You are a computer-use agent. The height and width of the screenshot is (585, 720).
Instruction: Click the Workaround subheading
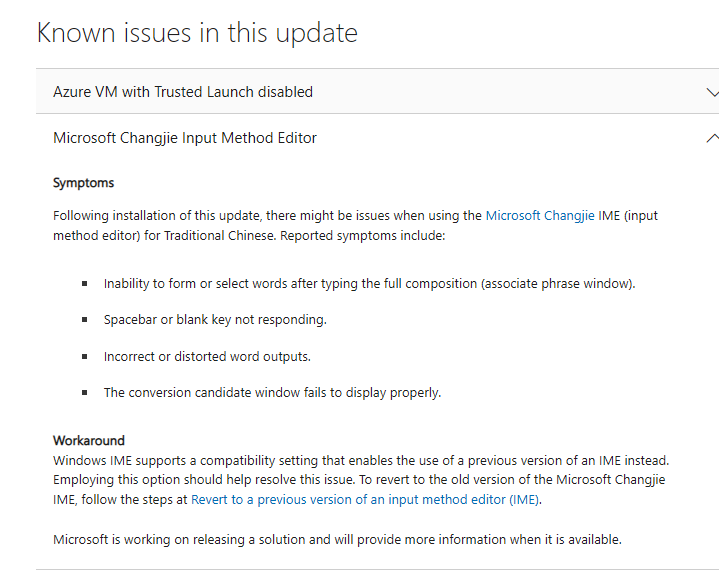click(x=89, y=440)
